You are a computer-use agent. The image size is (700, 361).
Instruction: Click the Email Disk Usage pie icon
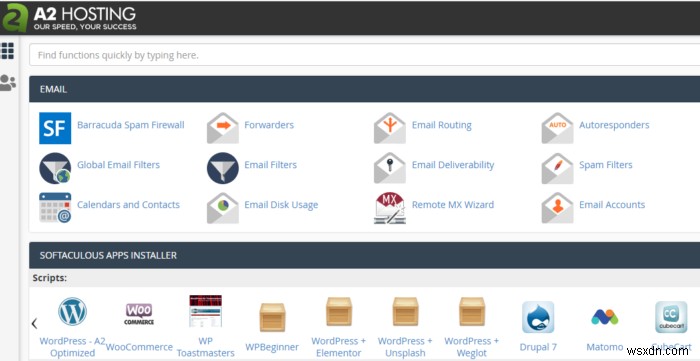point(223,208)
